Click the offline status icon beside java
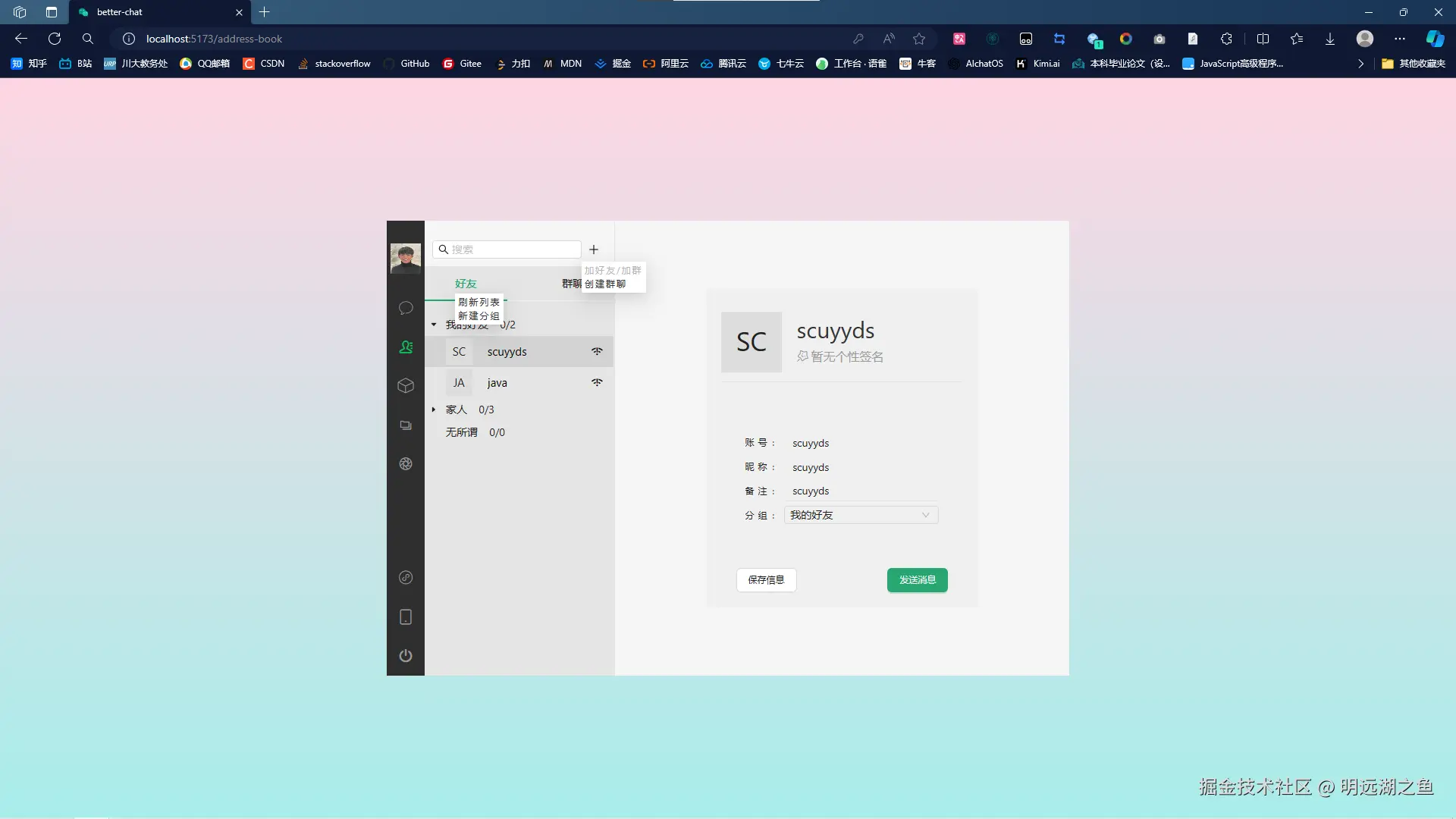 point(597,382)
